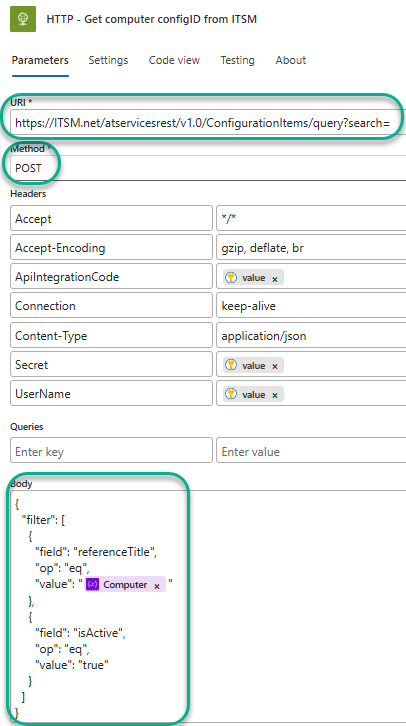
Task: Remove the Computer token from body
Action: coord(157,586)
